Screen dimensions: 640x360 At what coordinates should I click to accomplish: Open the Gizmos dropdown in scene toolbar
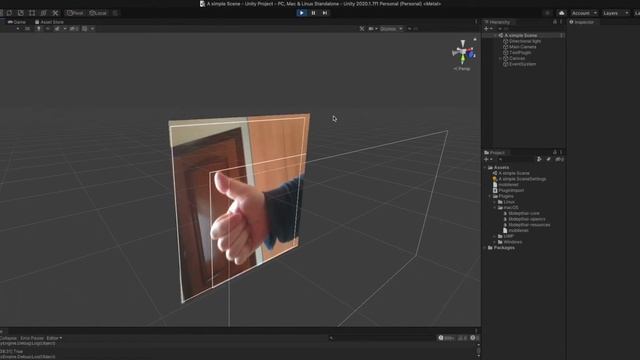[x=391, y=29]
